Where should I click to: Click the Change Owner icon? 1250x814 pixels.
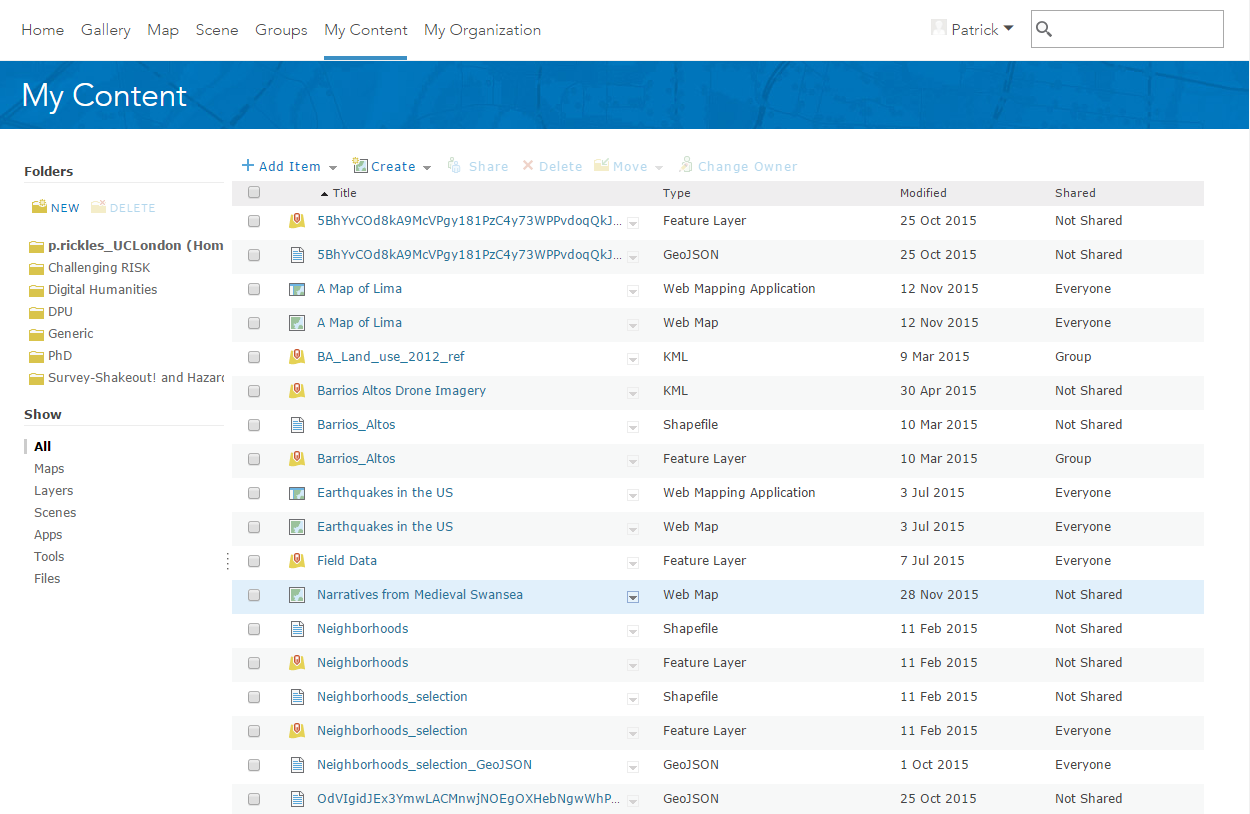coord(687,165)
